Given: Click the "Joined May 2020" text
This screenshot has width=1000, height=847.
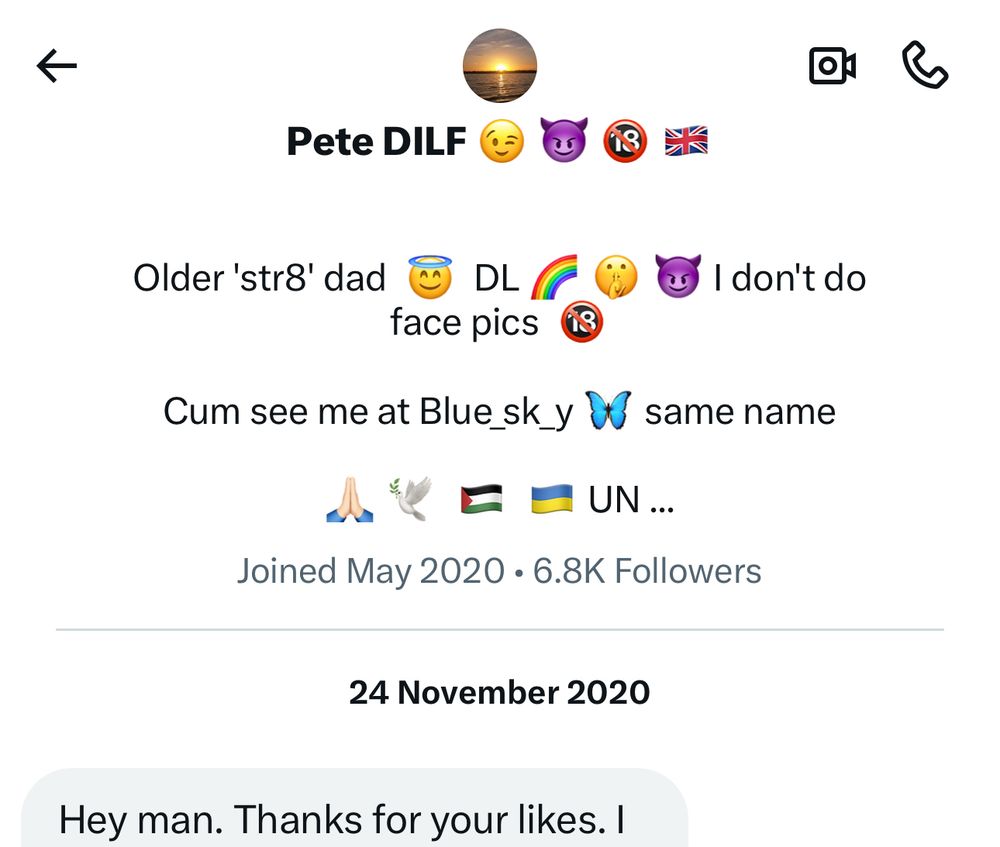Looking at the screenshot, I should click(x=370, y=571).
